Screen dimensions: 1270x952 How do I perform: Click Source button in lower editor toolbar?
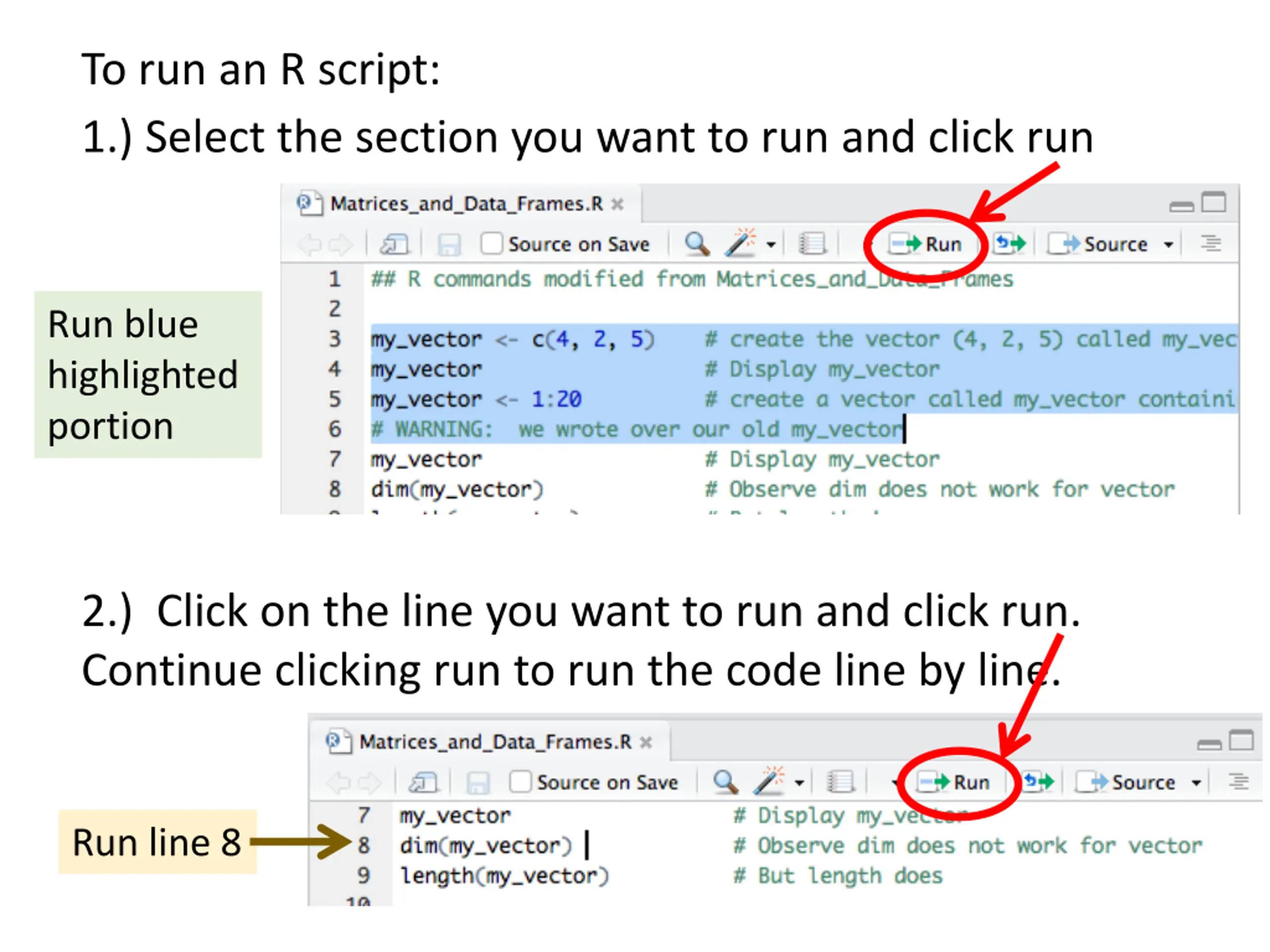(1125, 781)
